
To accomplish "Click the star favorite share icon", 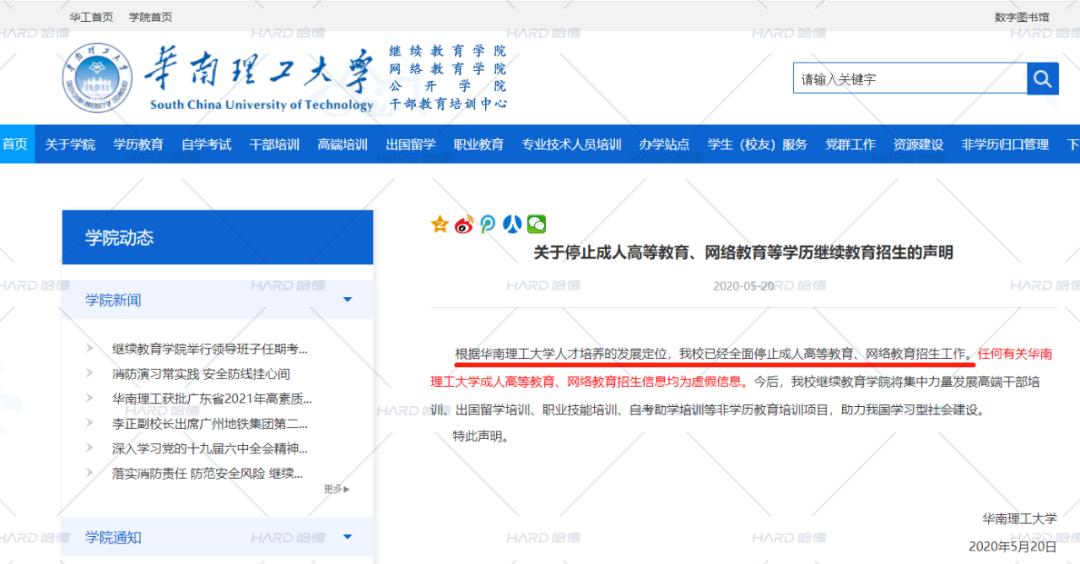I will click(439, 224).
